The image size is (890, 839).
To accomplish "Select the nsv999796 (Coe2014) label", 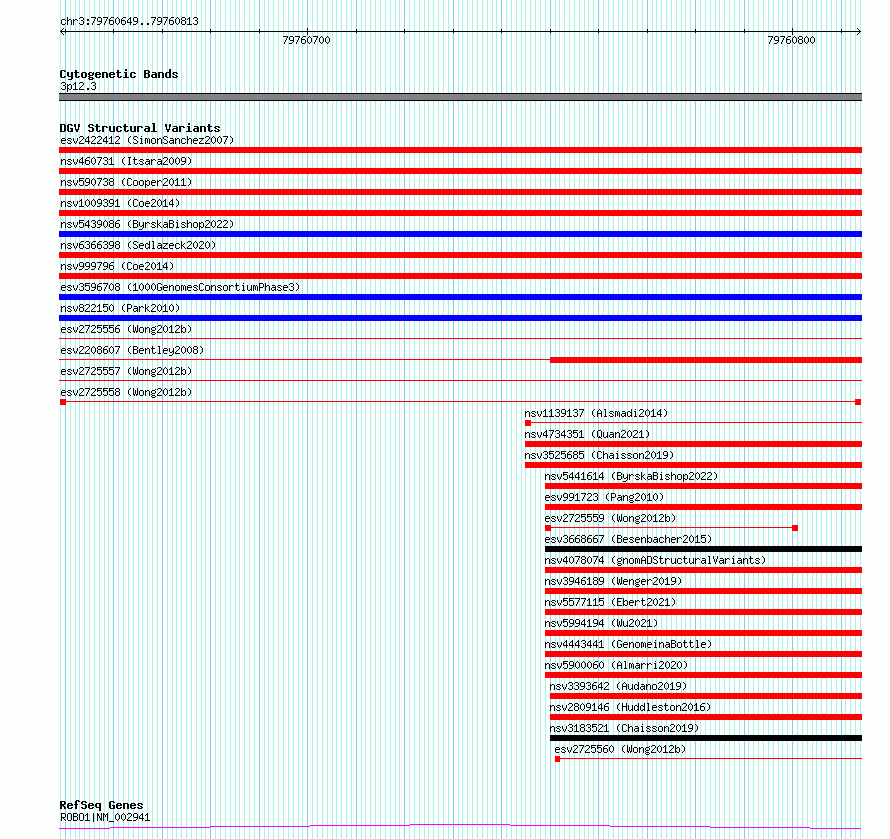I will (x=117, y=266).
